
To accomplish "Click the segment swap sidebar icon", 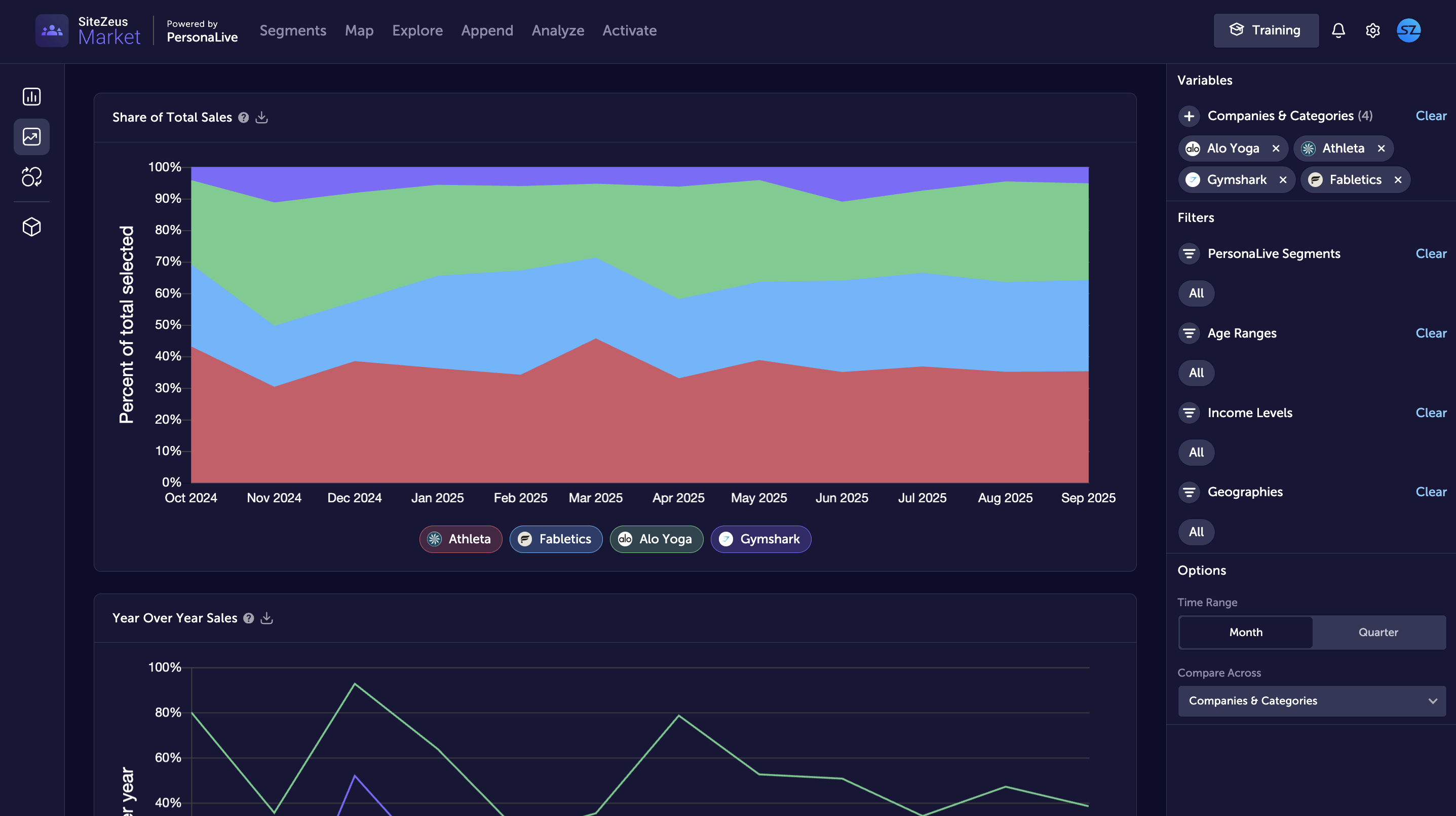I will coord(31,177).
